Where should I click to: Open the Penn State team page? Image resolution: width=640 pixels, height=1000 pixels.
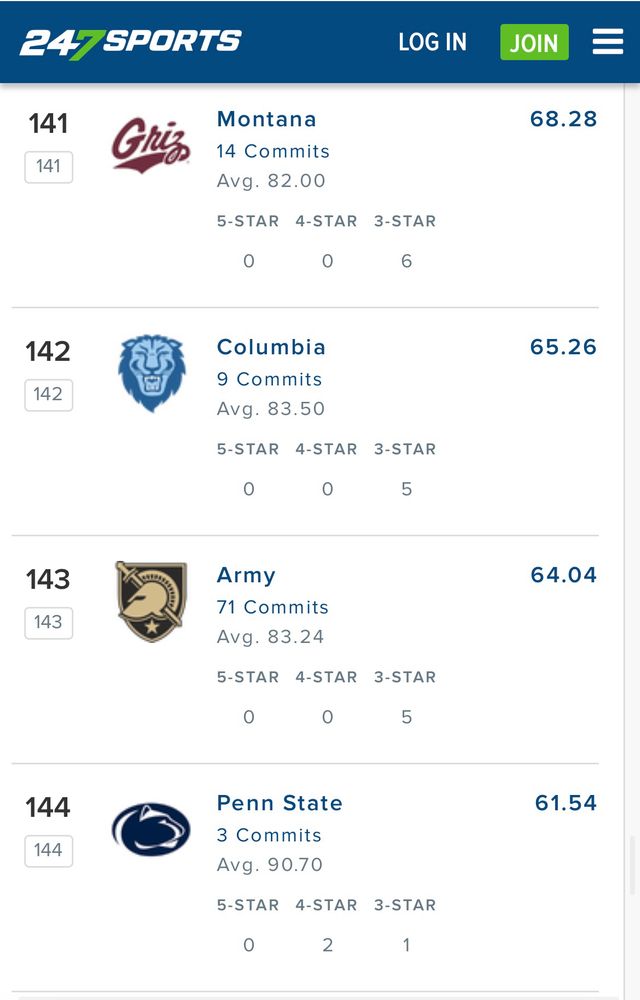[279, 803]
